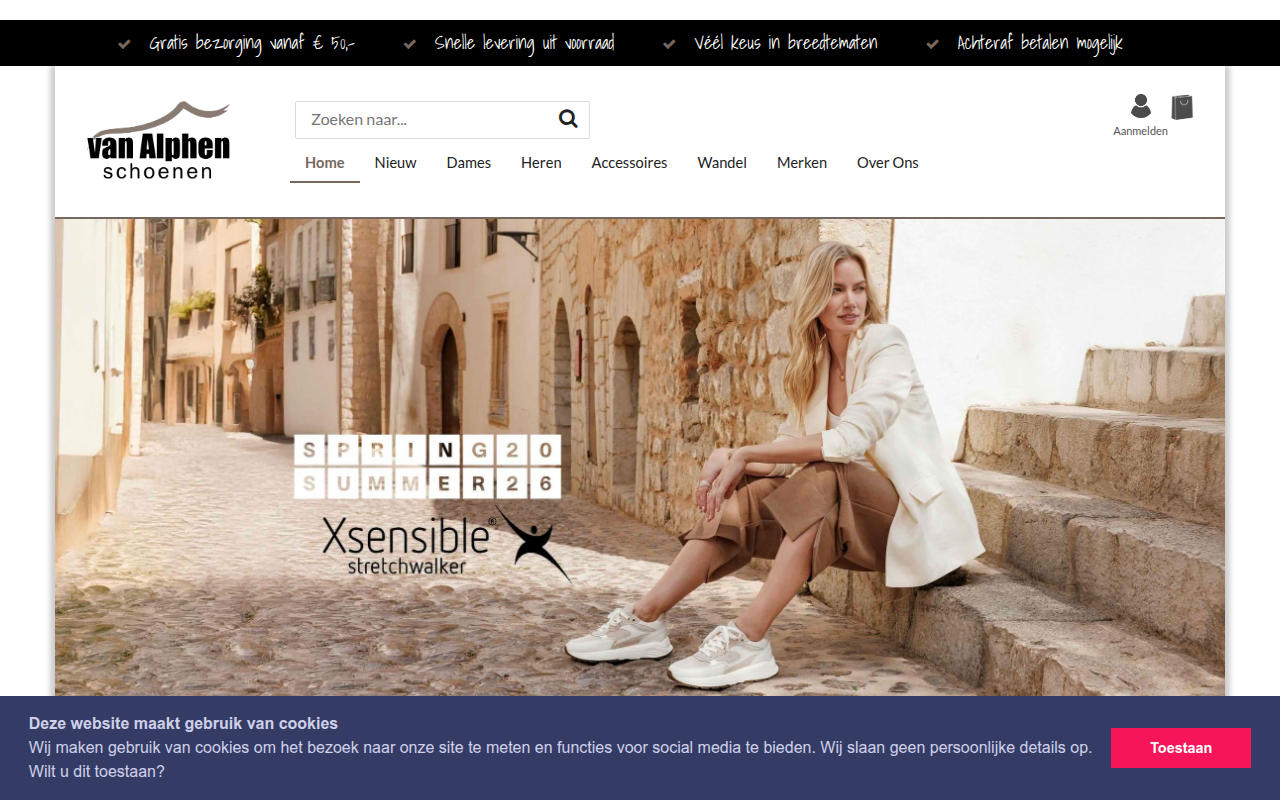
Task: Click checkmark icon beside 'Gratis bezorging'
Action: coord(124,44)
